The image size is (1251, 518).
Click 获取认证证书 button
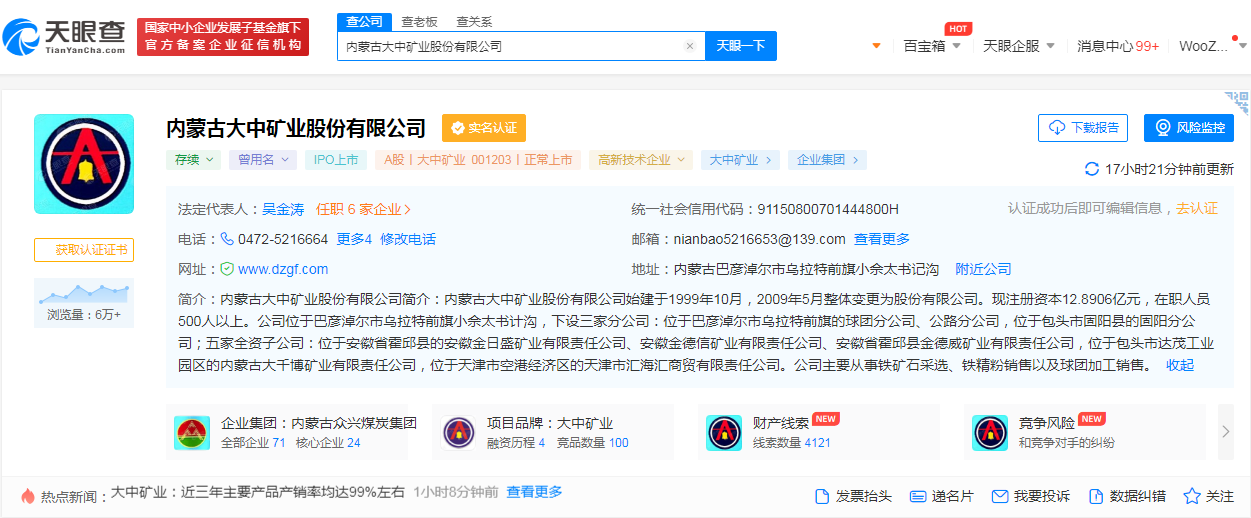84,250
